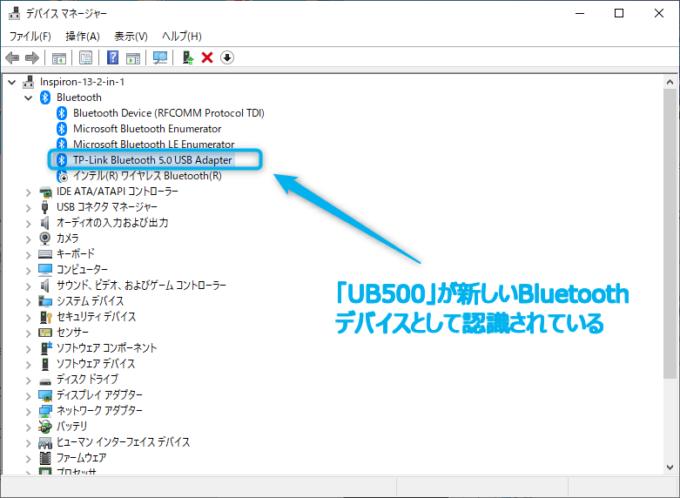Open the ファイル(F) menu
Image resolution: width=680 pixels, height=498 pixels.
[x=30, y=36]
